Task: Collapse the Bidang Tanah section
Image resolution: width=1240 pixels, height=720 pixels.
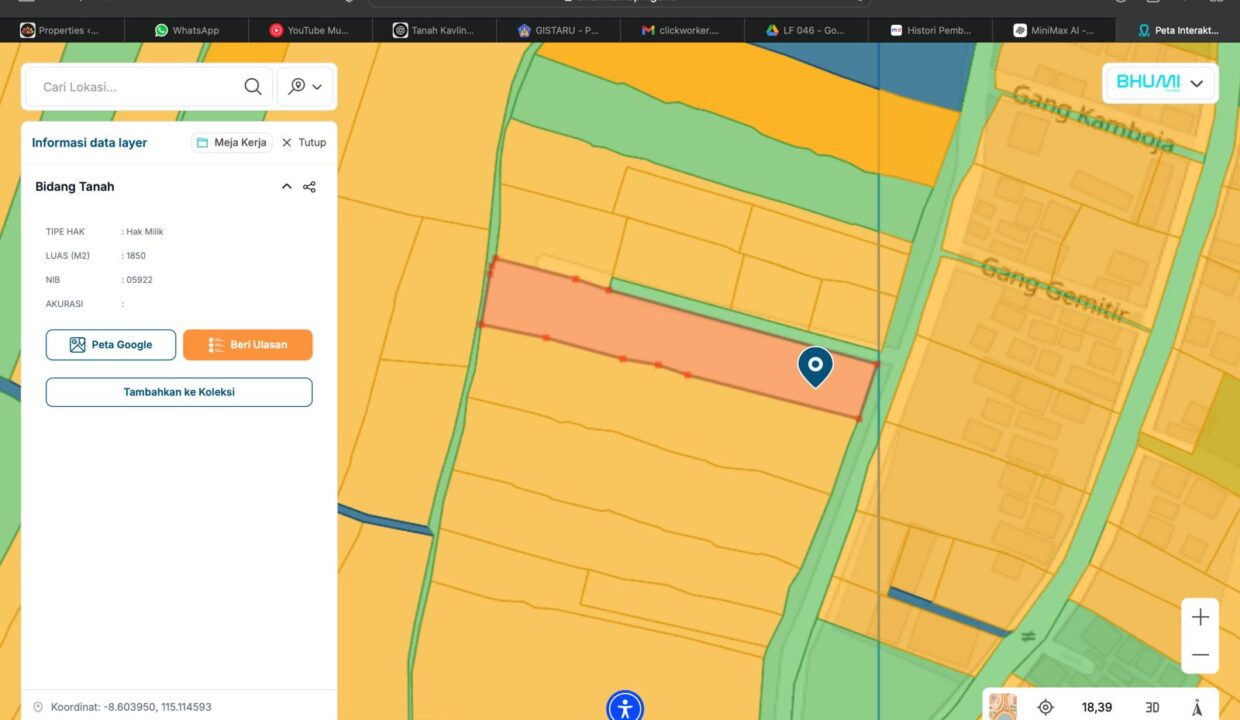Action: 287,187
